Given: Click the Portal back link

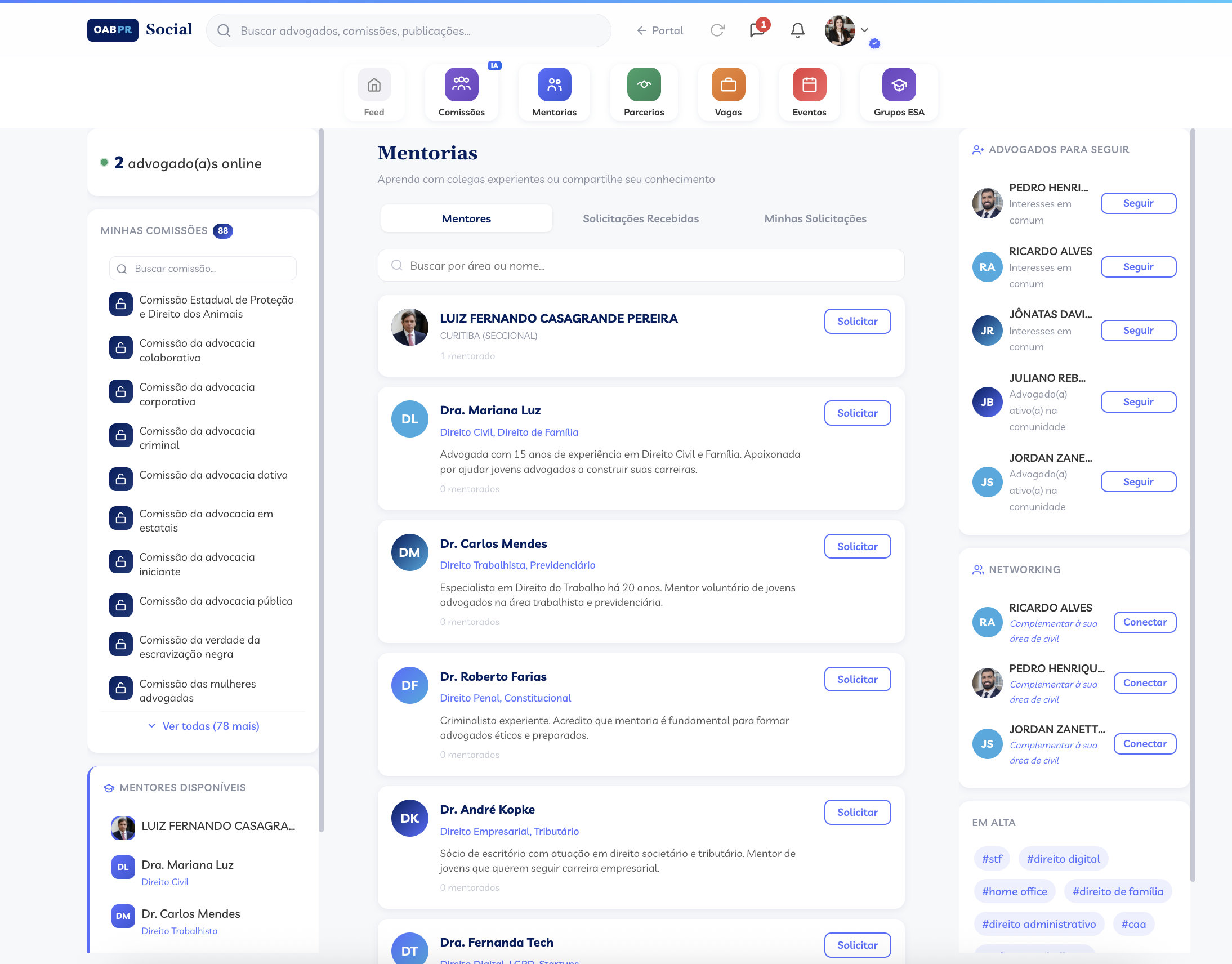Looking at the screenshot, I should 659,30.
